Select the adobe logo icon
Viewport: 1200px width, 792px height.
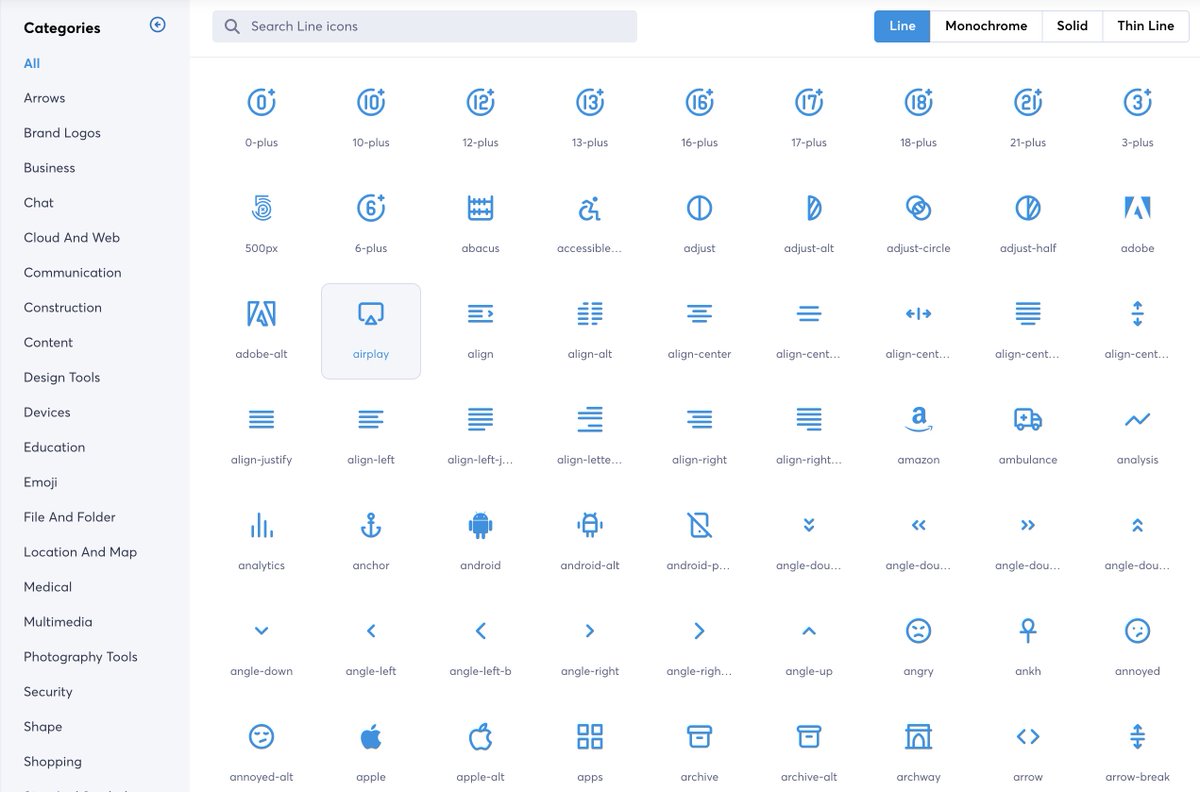pyautogui.click(x=1137, y=208)
